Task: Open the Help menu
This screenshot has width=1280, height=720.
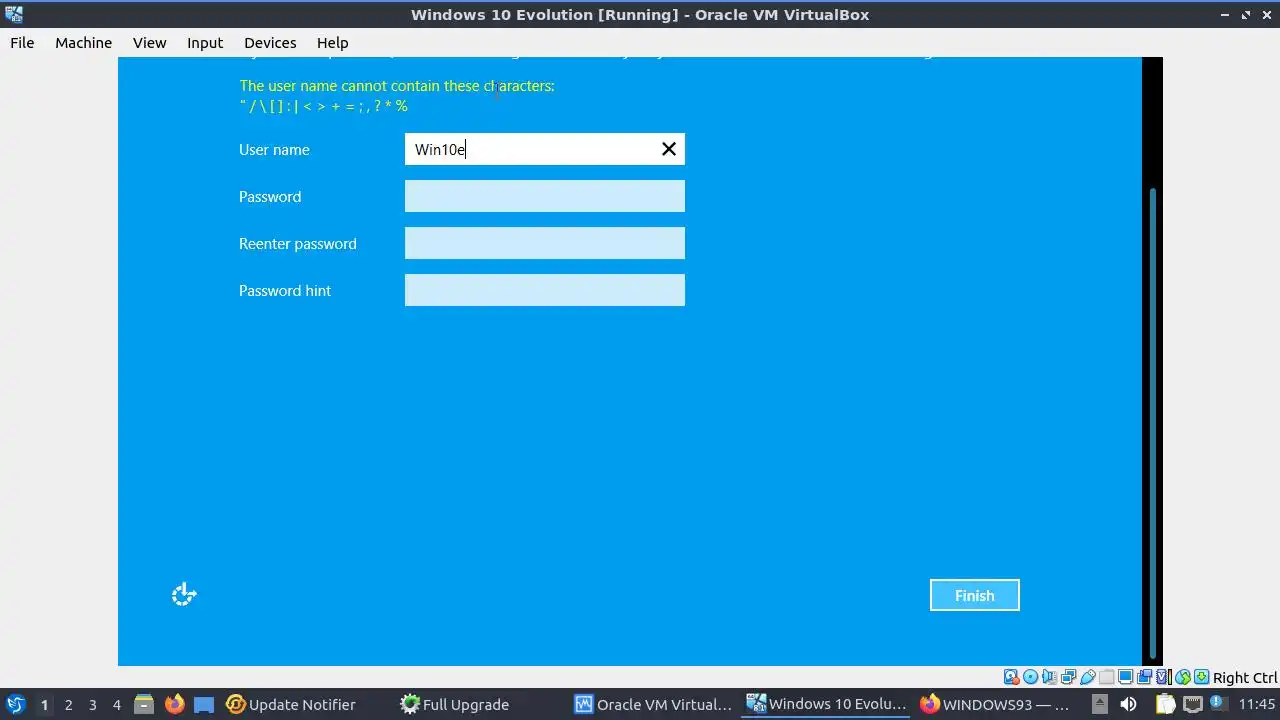Action: [x=332, y=42]
